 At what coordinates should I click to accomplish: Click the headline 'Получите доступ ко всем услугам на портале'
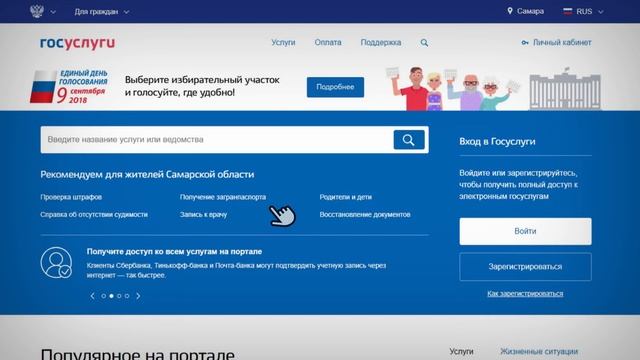pyautogui.click(x=174, y=251)
